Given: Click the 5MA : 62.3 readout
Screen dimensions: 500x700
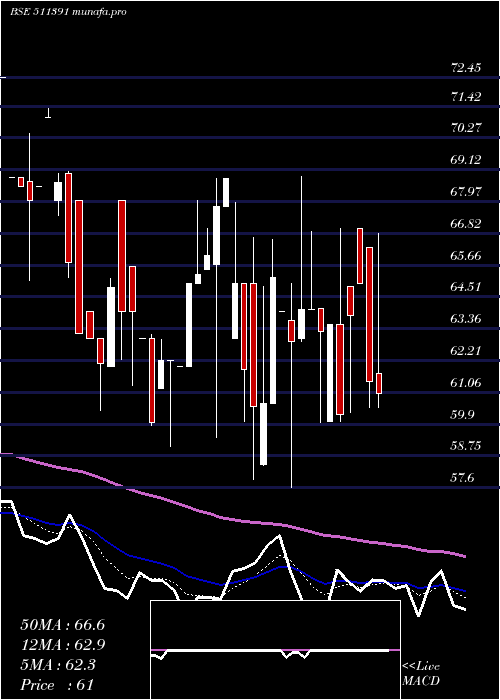Looking at the screenshot, I should [x=58, y=665].
